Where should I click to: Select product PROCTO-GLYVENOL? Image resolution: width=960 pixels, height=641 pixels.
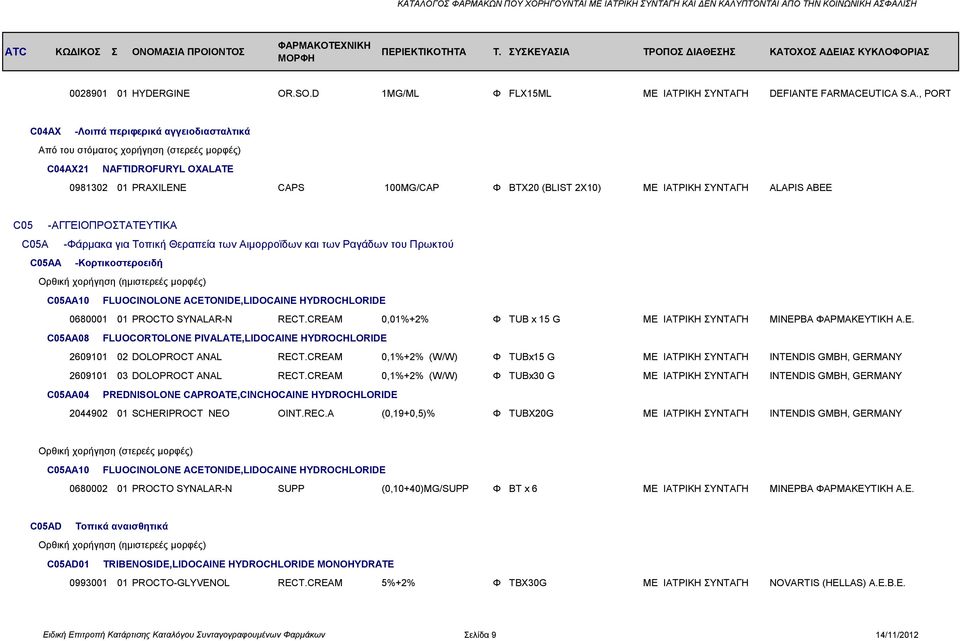pyautogui.click(x=181, y=583)
